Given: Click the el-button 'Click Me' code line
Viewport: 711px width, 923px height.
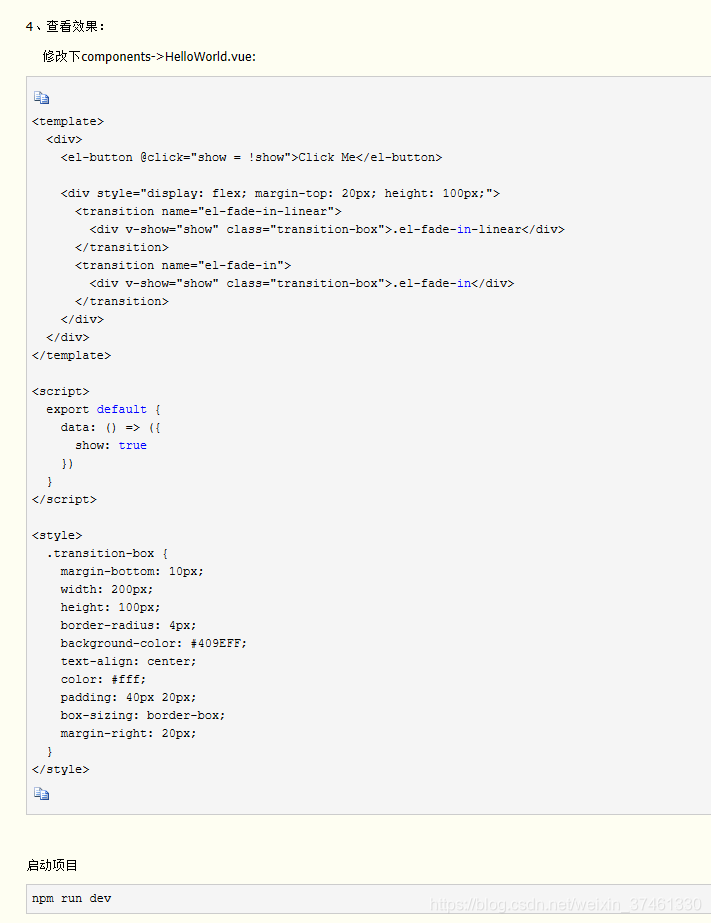Looking at the screenshot, I should click(x=251, y=157).
